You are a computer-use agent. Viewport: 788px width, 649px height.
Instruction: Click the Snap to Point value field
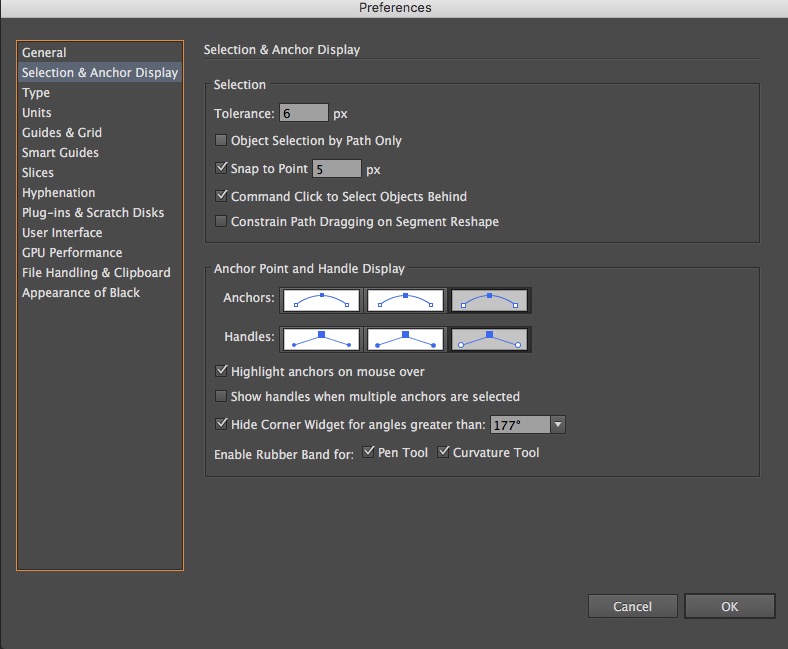pos(337,168)
